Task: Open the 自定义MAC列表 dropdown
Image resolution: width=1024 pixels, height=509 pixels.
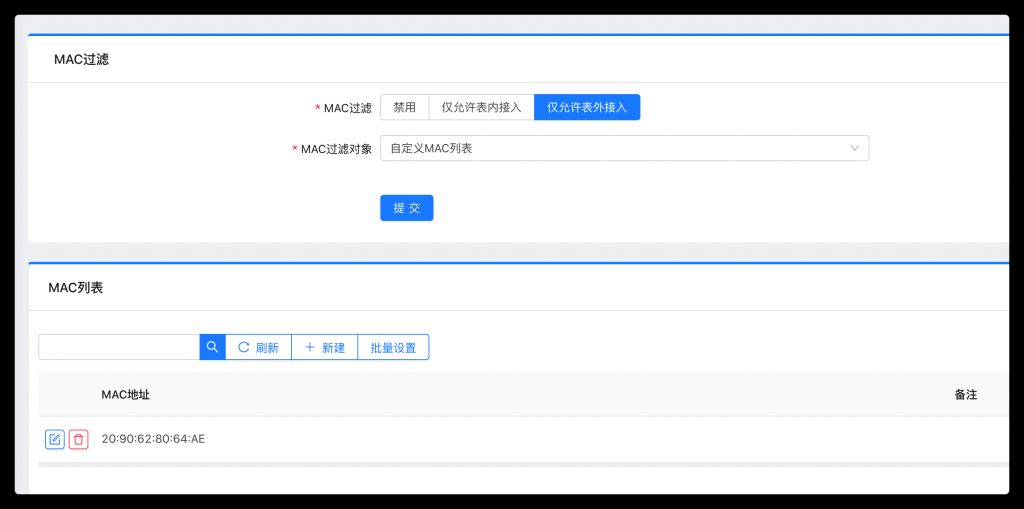Action: click(x=610, y=148)
